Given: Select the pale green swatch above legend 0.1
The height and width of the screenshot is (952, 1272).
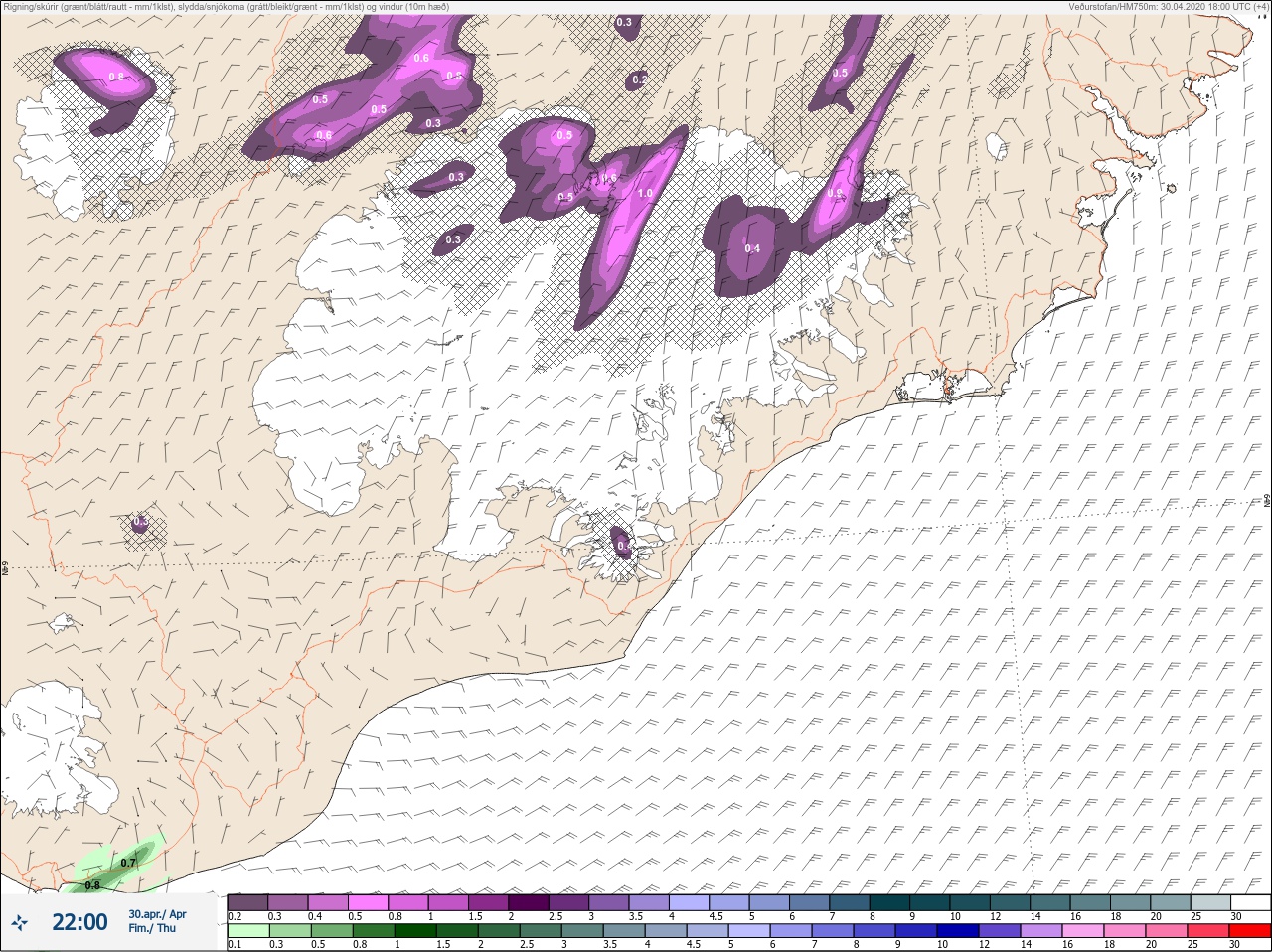Looking at the screenshot, I should point(248,930).
